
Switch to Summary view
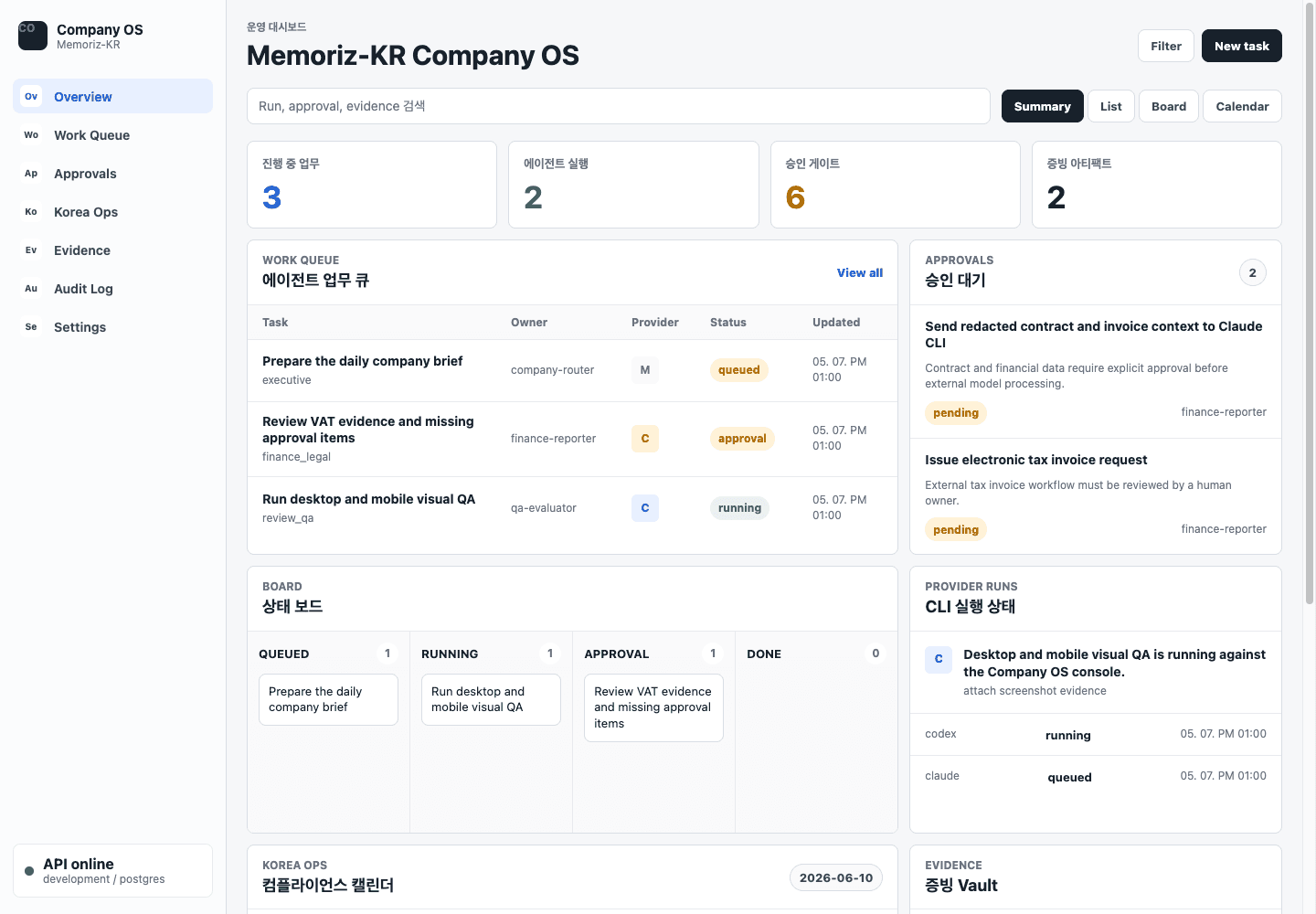click(x=1043, y=106)
